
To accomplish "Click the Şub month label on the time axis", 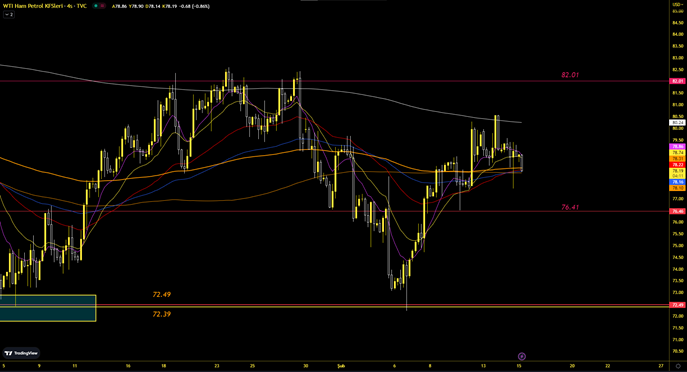I will click(341, 366).
